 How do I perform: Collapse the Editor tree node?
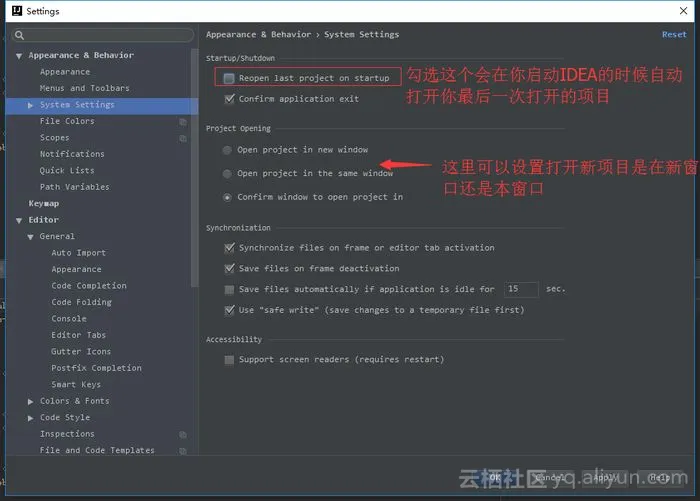[x=19, y=221]
